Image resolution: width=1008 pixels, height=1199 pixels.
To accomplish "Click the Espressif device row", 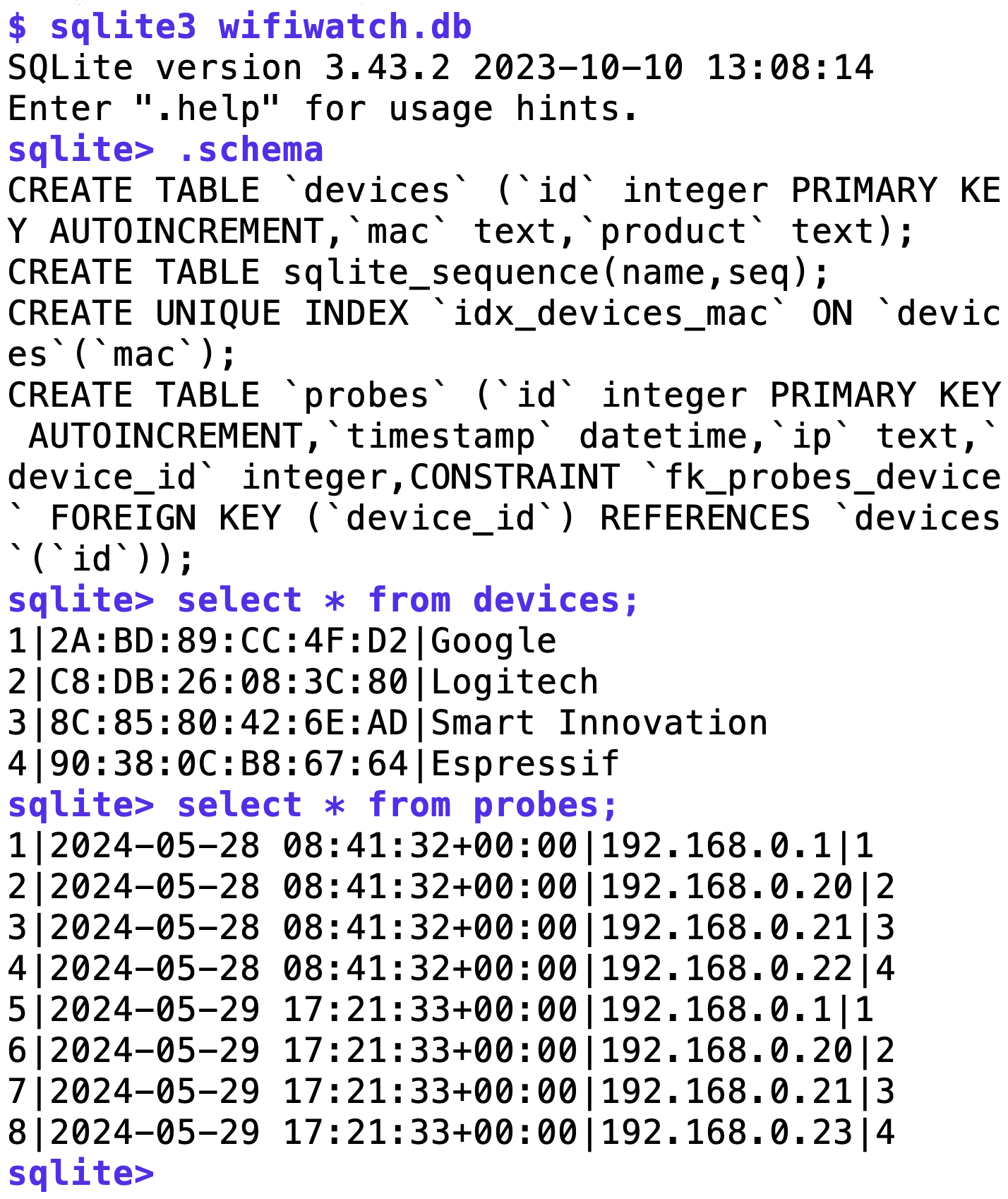I will (314, 764).
